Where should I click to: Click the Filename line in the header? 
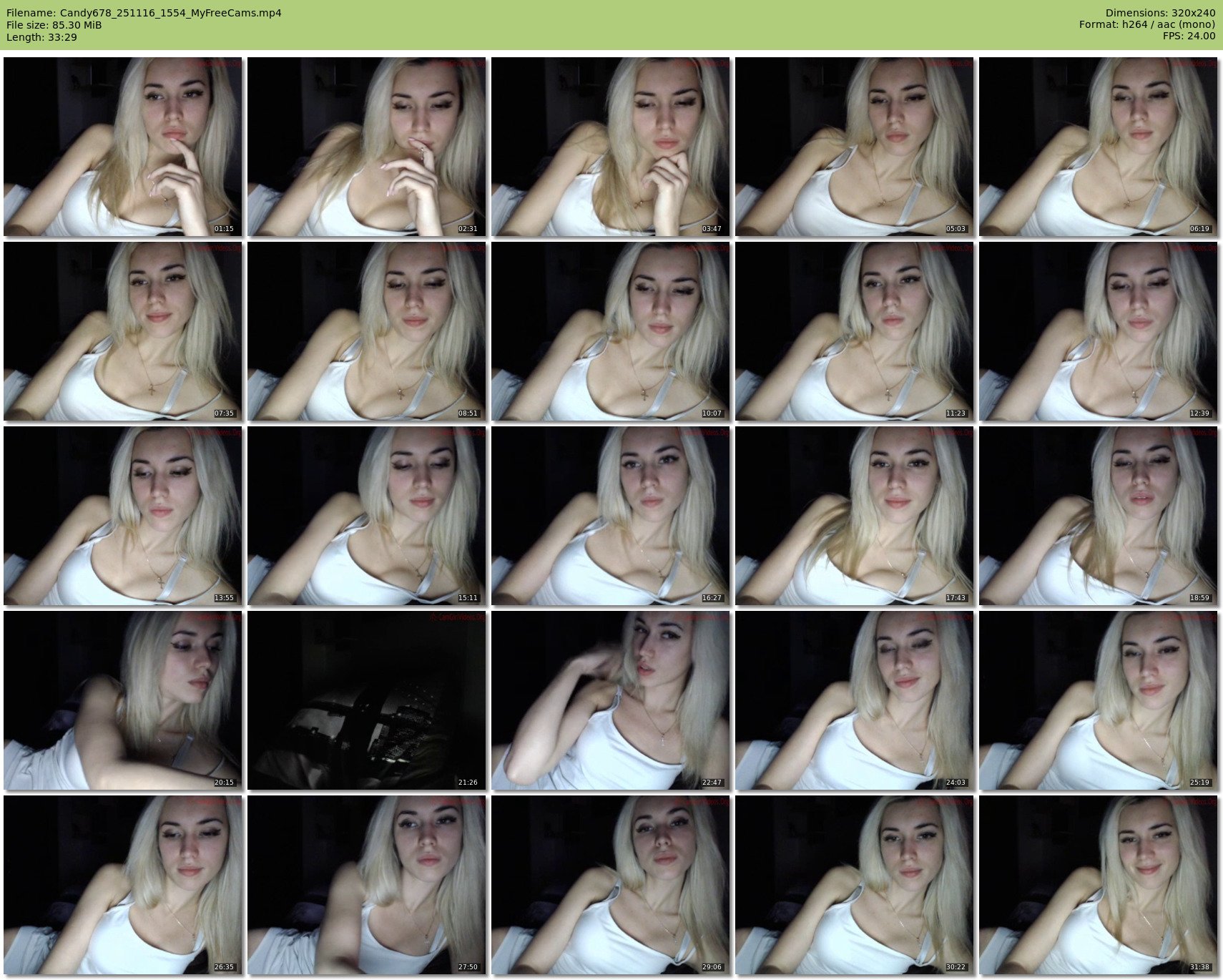pos(144,13)
